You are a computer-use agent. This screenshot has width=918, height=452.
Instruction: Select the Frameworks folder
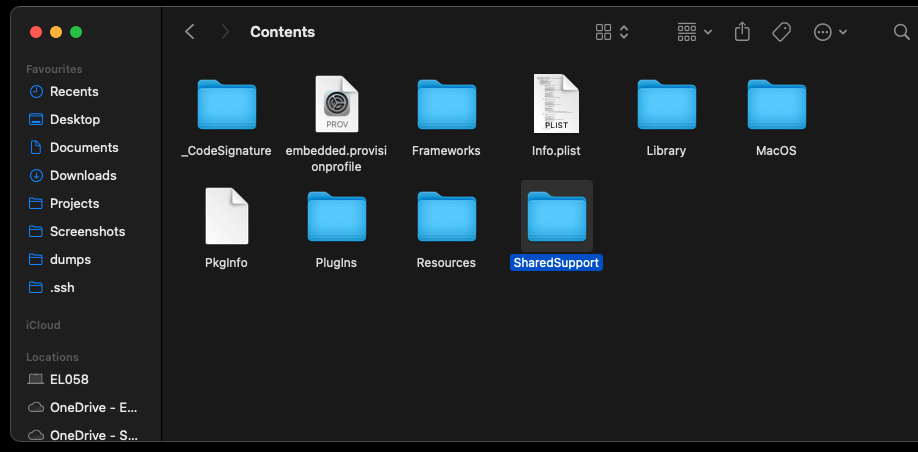446,105
